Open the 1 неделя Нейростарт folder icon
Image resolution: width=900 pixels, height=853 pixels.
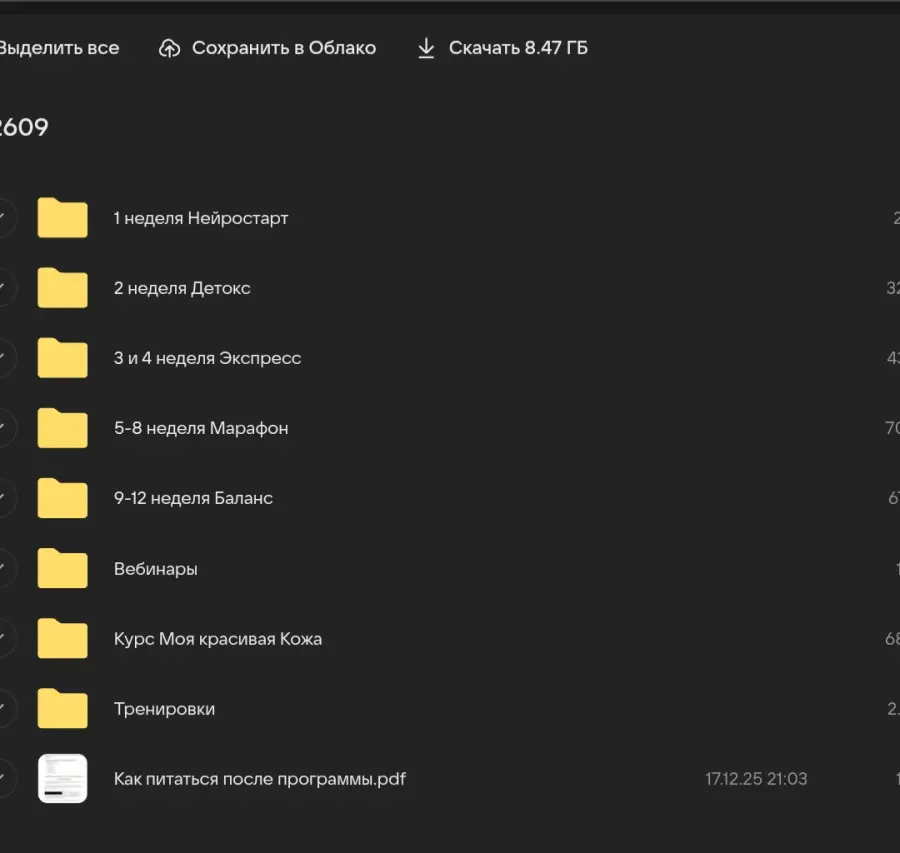tap(62, 218)
